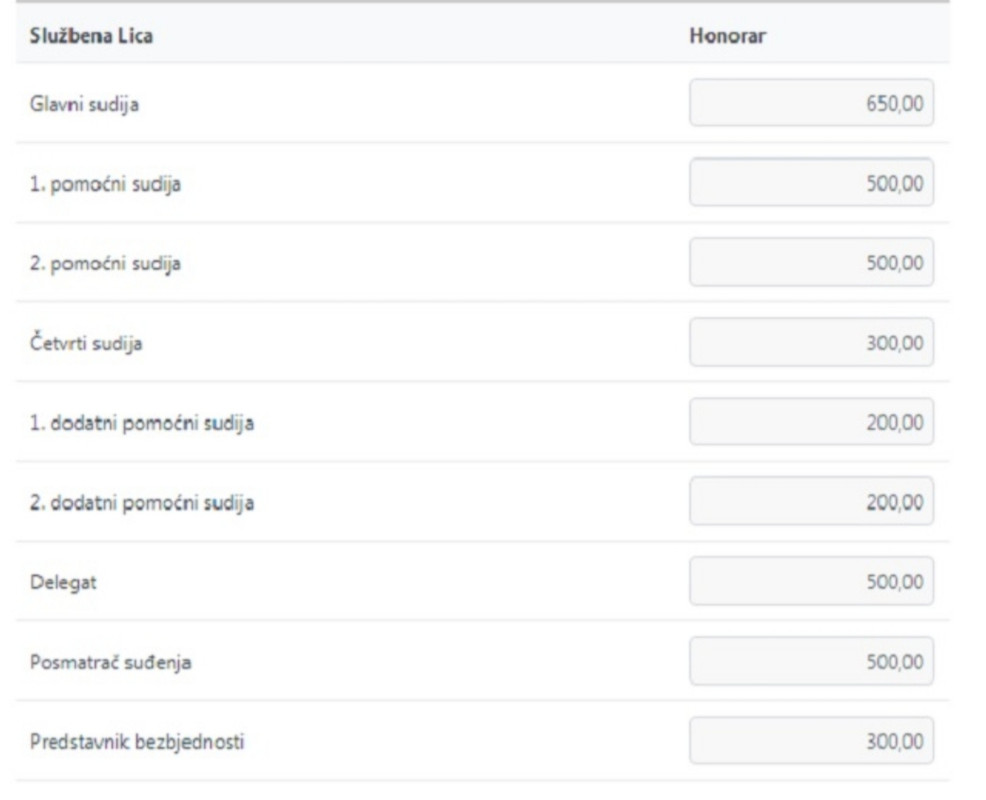
Task: Click the Posmatrač suđenja label
Action: (111, 662)
